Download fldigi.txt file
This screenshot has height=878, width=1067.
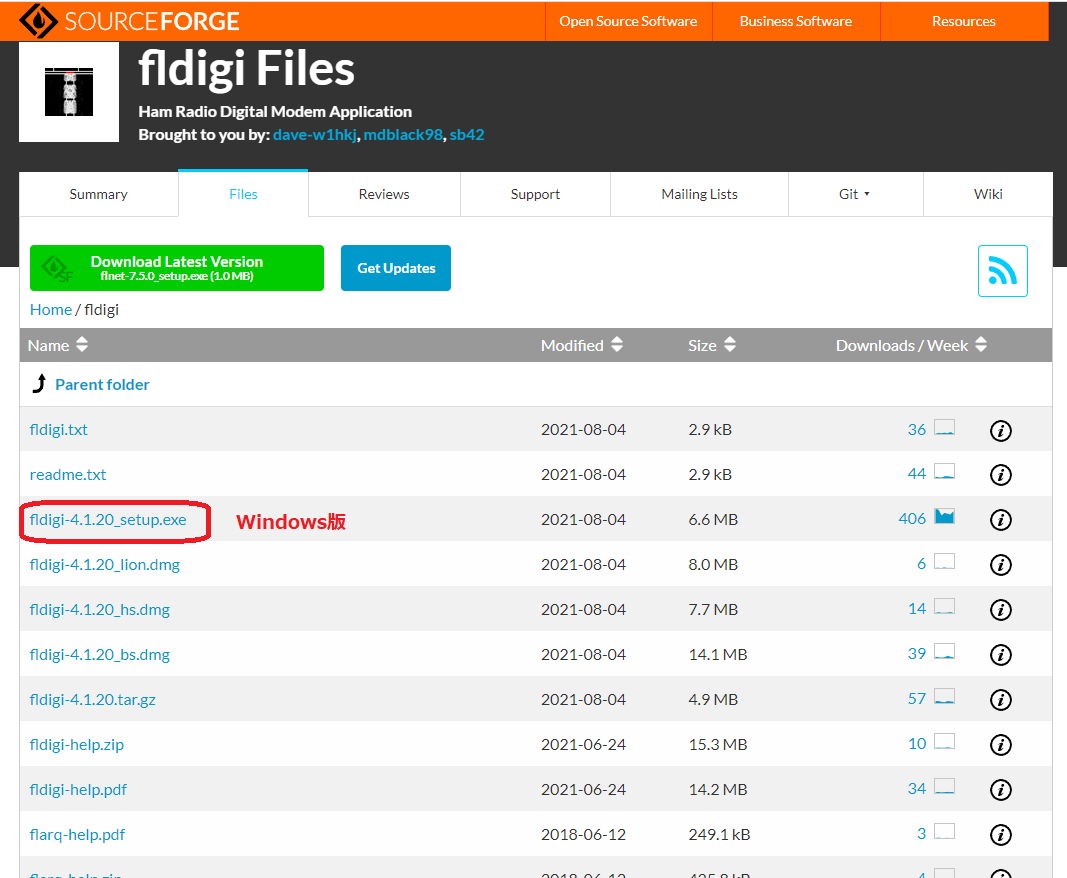pos(59,429)
